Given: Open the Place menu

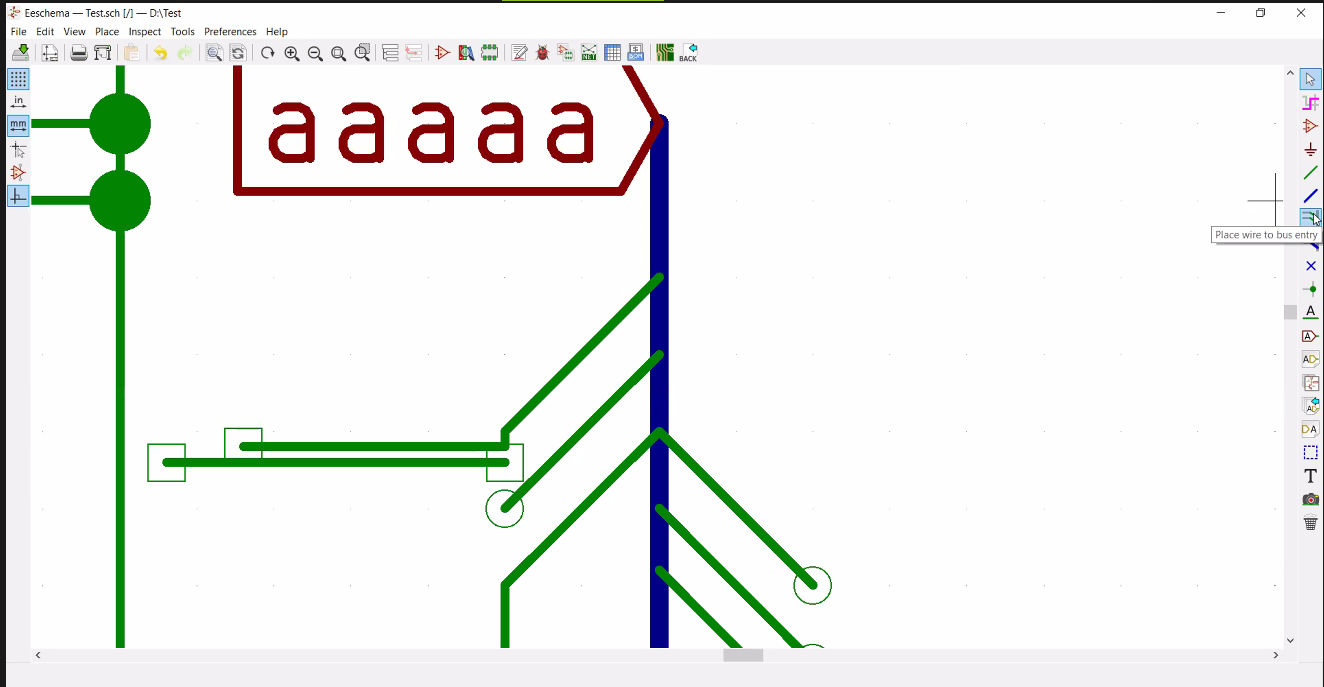Looking at the screenshot, I should [107, 32].
